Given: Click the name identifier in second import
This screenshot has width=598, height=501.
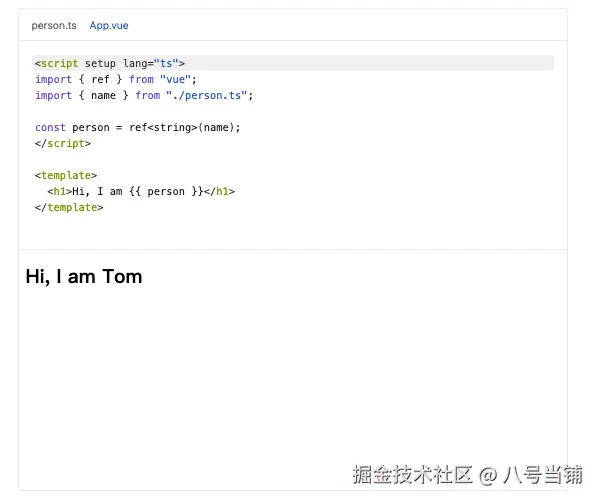Looking at the screenshot, I should click(x=103, y=95).
